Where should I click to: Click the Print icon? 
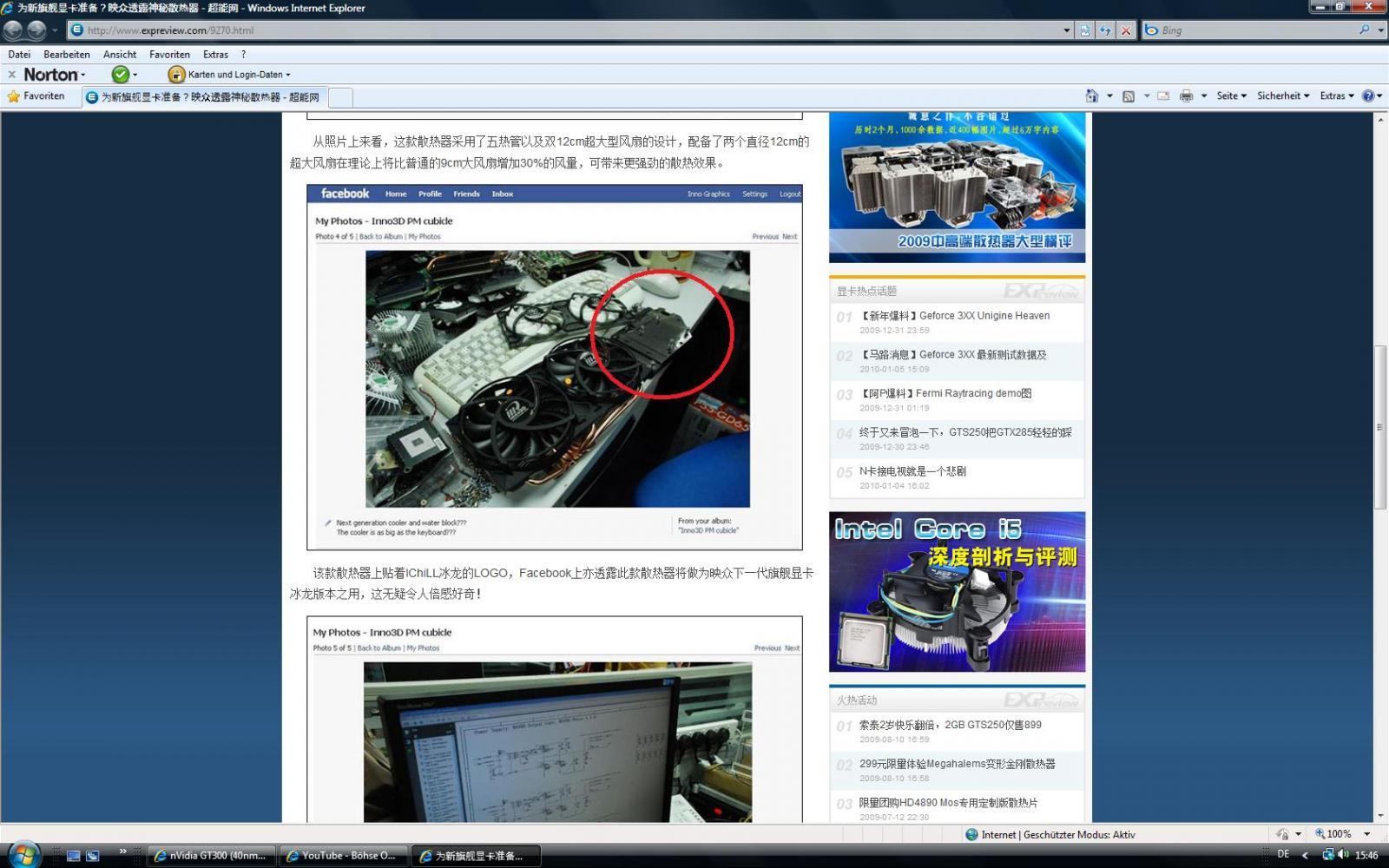coord(1186,96)
